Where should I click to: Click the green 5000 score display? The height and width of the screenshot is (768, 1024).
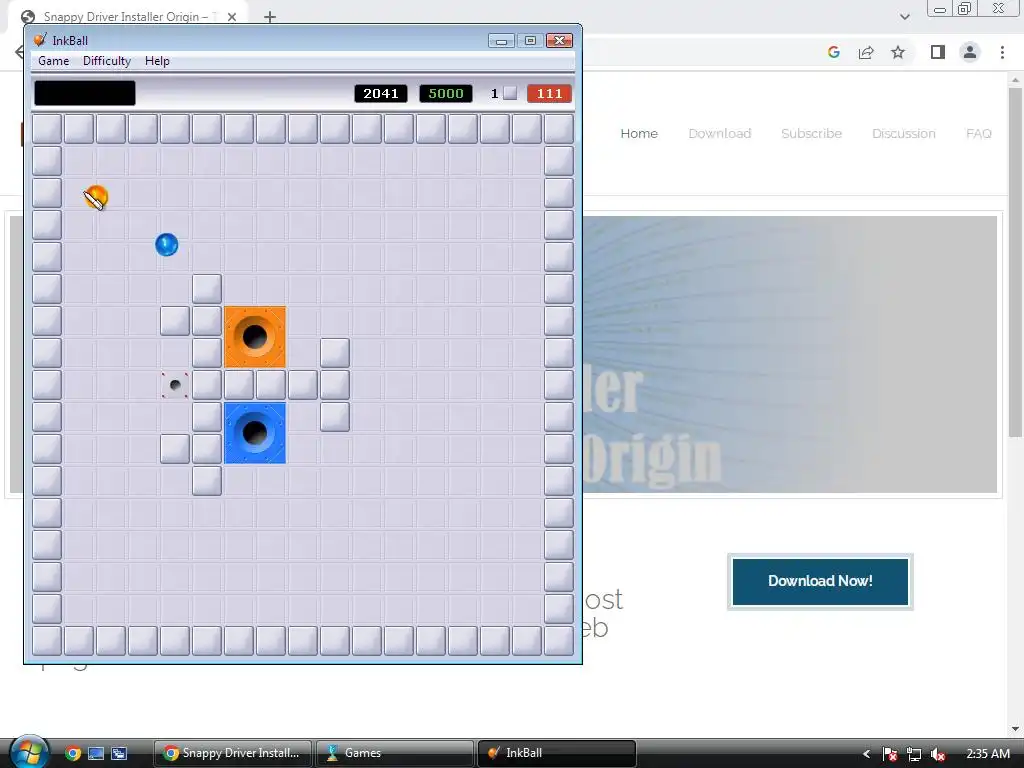coord(445,93)
